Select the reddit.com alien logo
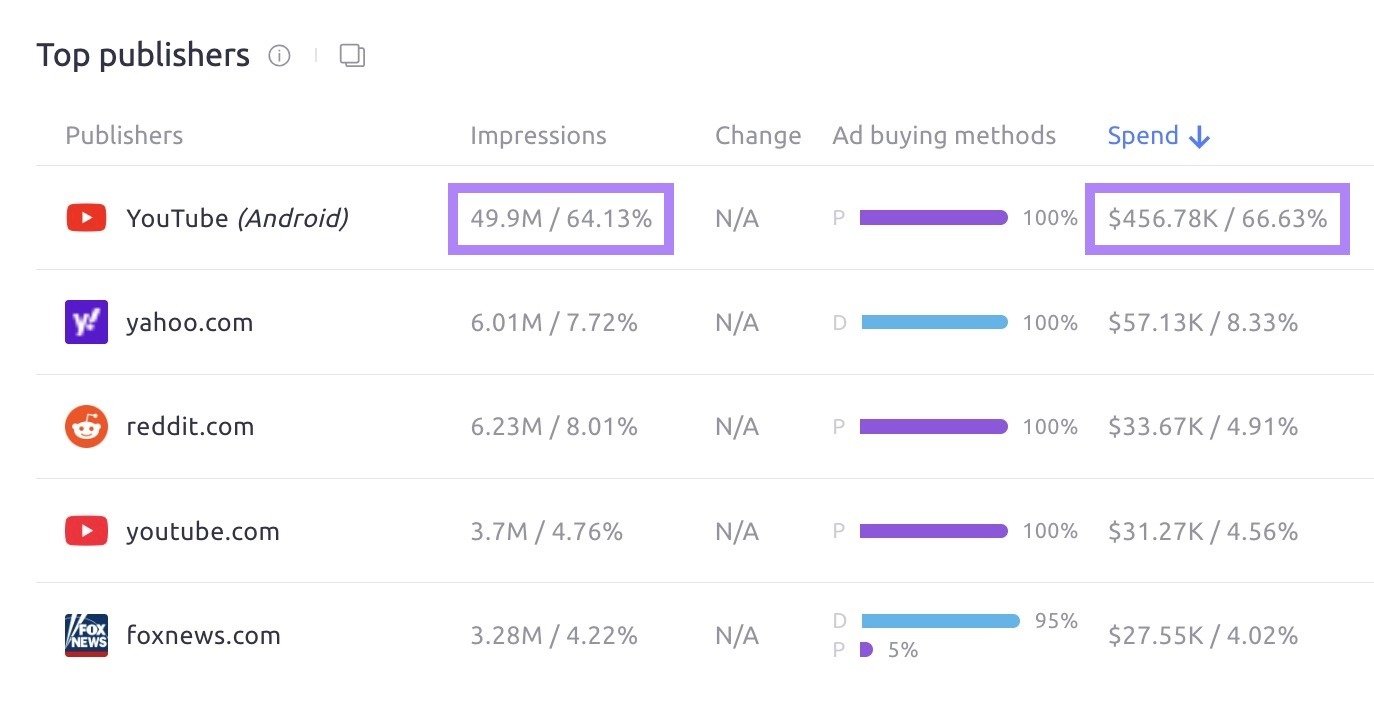The width and height of the screenshot is (1374, 710). click(x=86, y=426)
